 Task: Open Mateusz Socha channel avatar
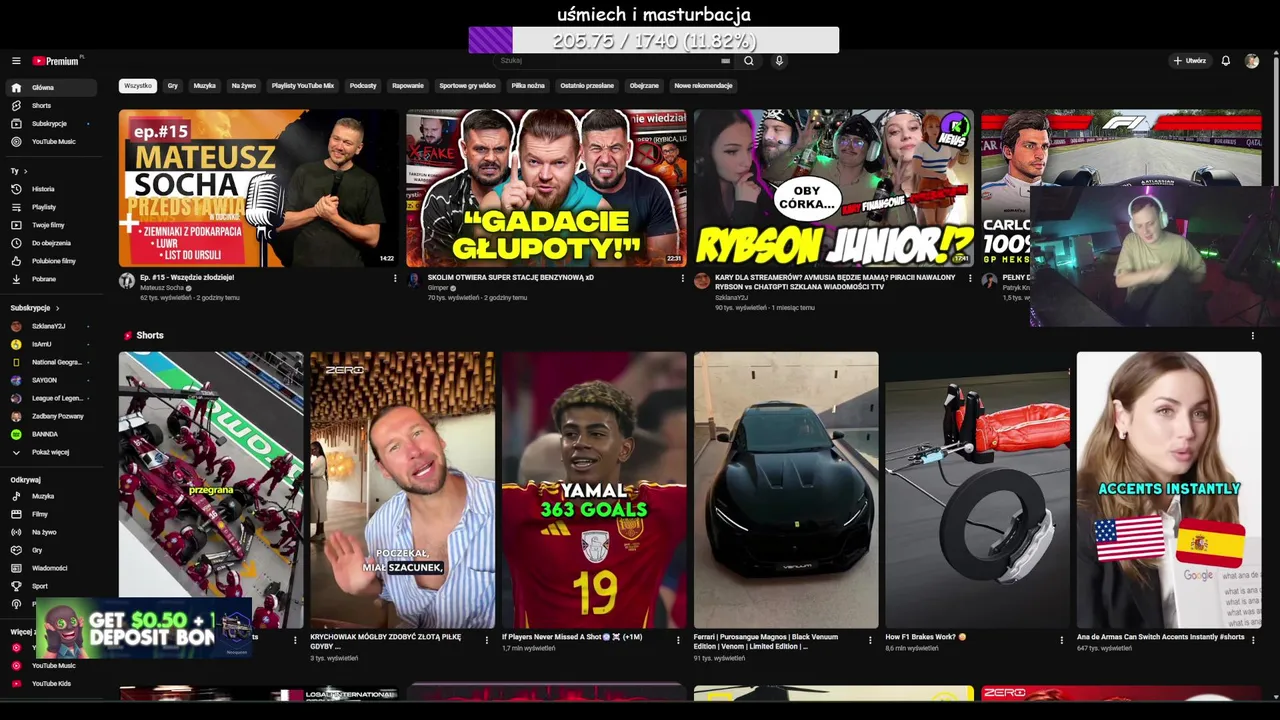pyautogui.click(x=127, y=281)
